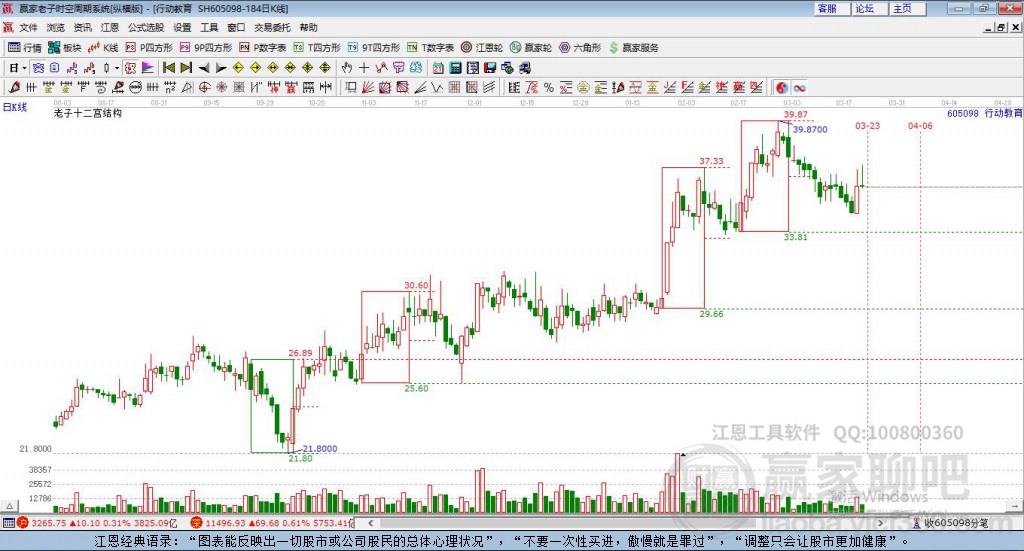Click the volume panel up-triangle expander
This screenshot has height=551, width=1024.
point(9,506)
